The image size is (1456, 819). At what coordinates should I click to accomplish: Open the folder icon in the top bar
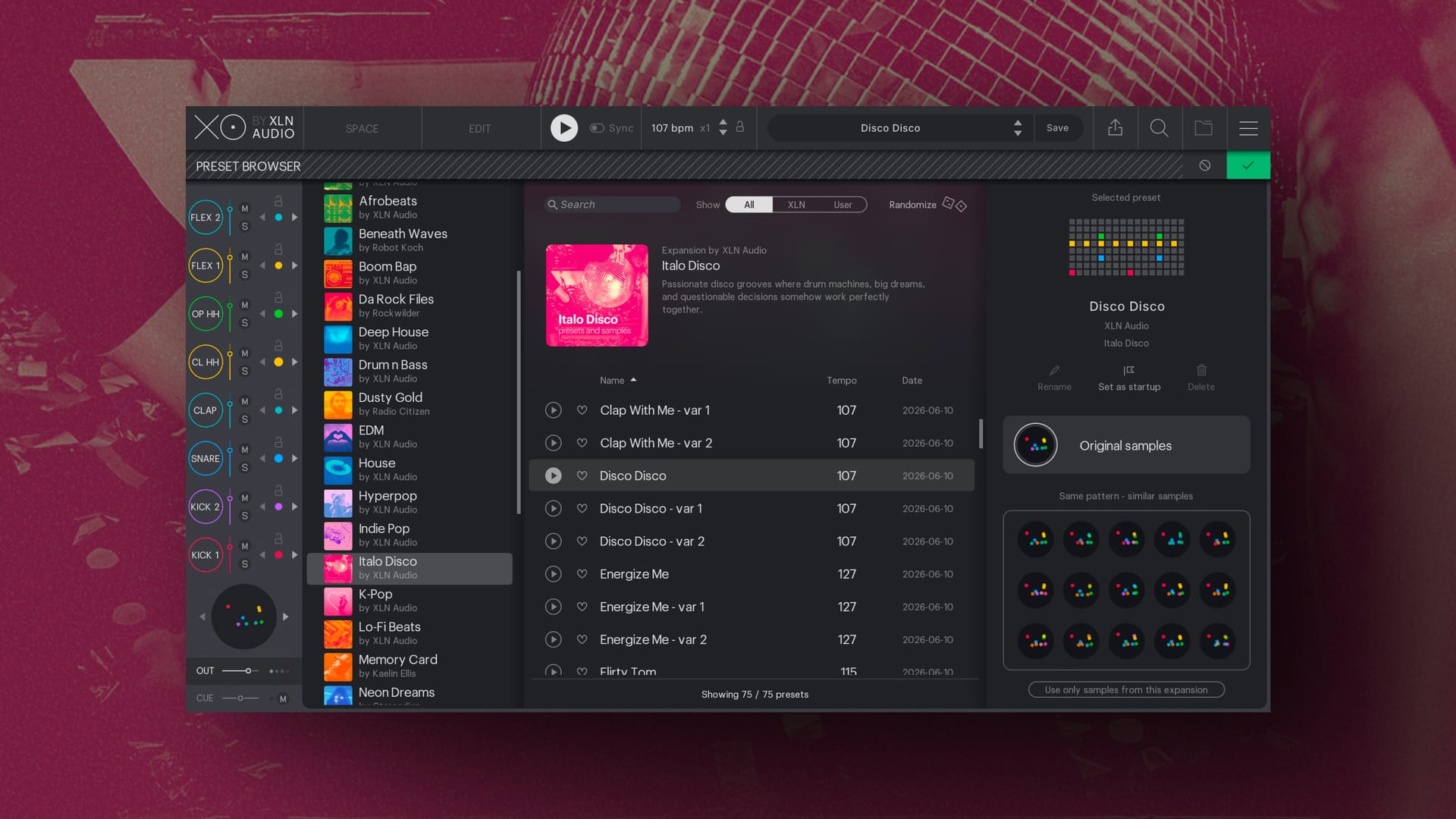1203,128
